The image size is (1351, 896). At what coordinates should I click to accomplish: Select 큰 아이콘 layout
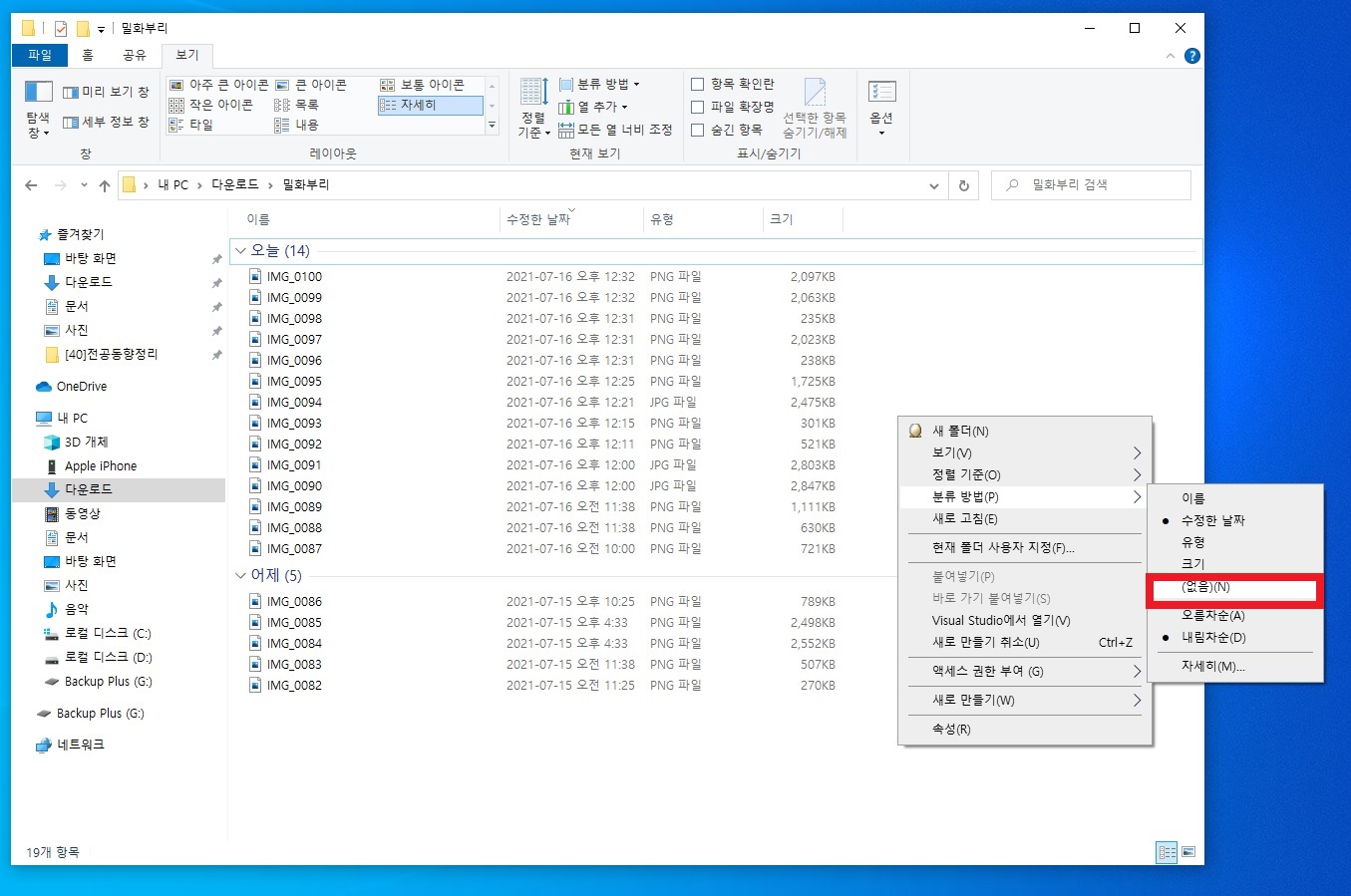click(x=311, y=85)
